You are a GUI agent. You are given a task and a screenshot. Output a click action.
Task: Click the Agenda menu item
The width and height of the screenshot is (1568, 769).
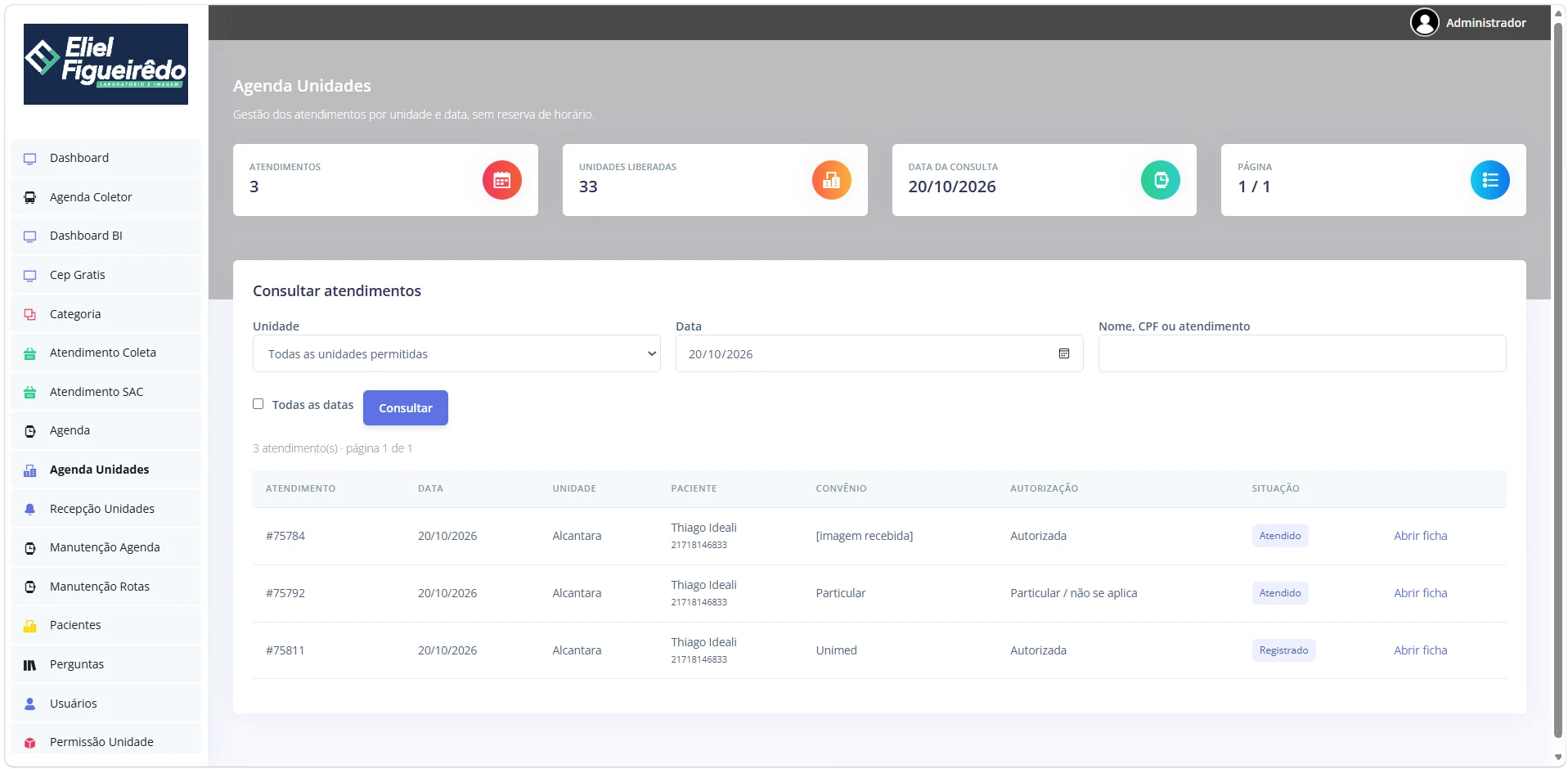pos(106,430)
